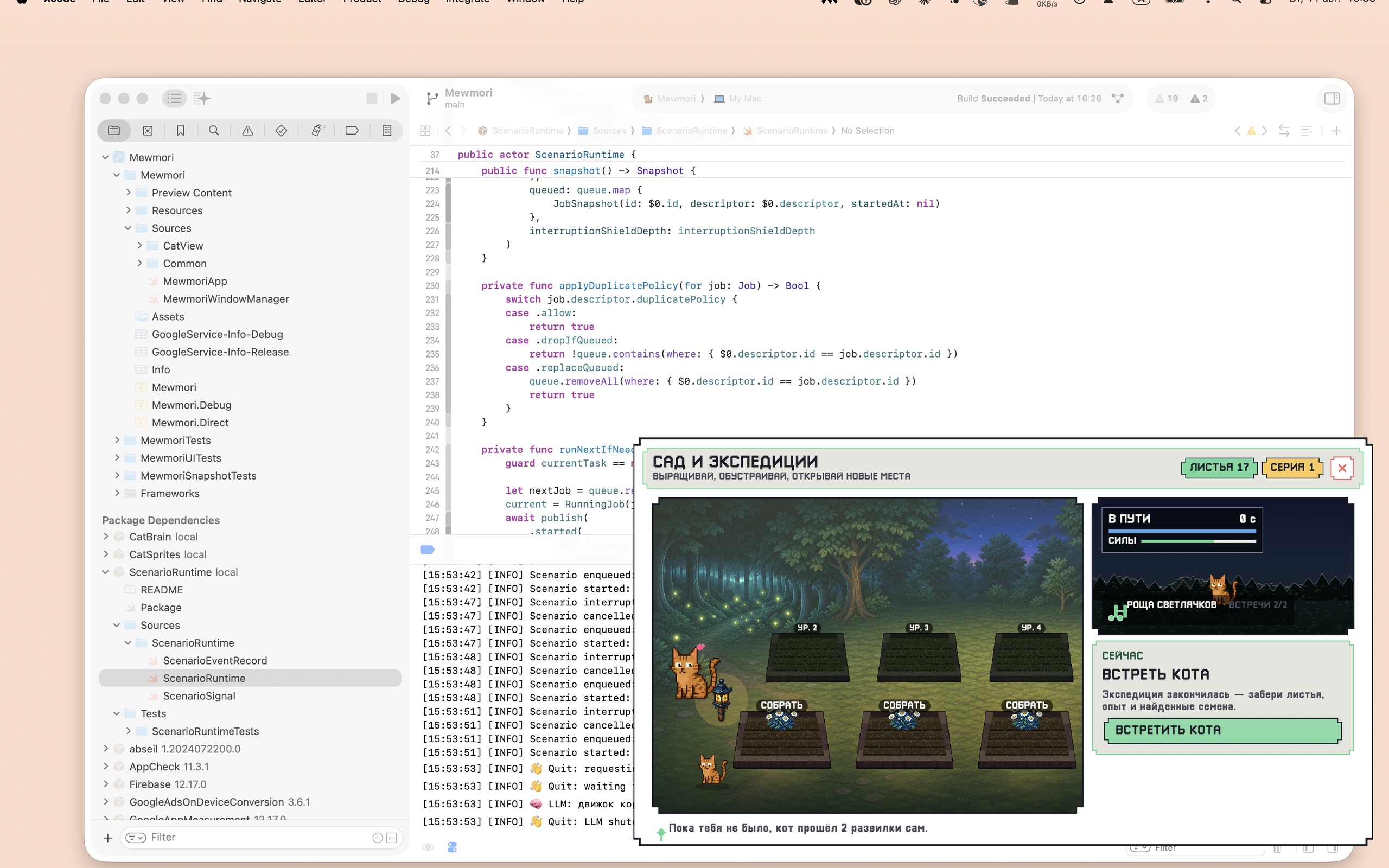
Task: Switch to the Breakpoint navigator
Action: [352, 130]
